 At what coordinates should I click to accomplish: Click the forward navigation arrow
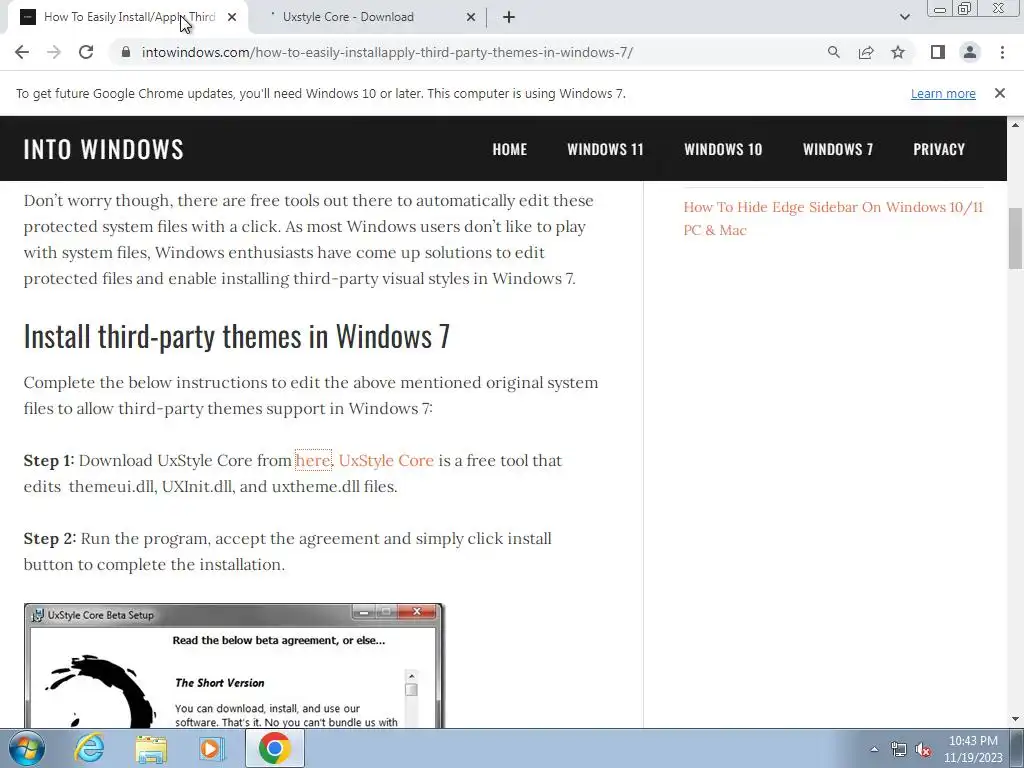(x=54, y=52)
